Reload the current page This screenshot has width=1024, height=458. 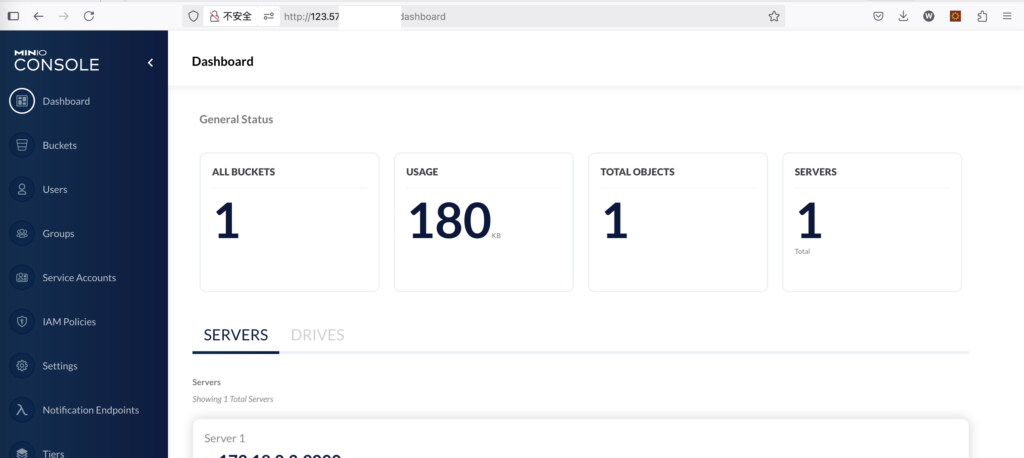pyautogui.click(x=89, y=16)
